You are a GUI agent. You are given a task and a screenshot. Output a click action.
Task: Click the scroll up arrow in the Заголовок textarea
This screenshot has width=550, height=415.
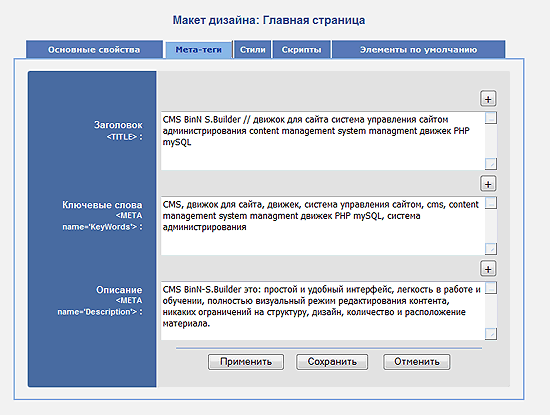tap(491, 118)
